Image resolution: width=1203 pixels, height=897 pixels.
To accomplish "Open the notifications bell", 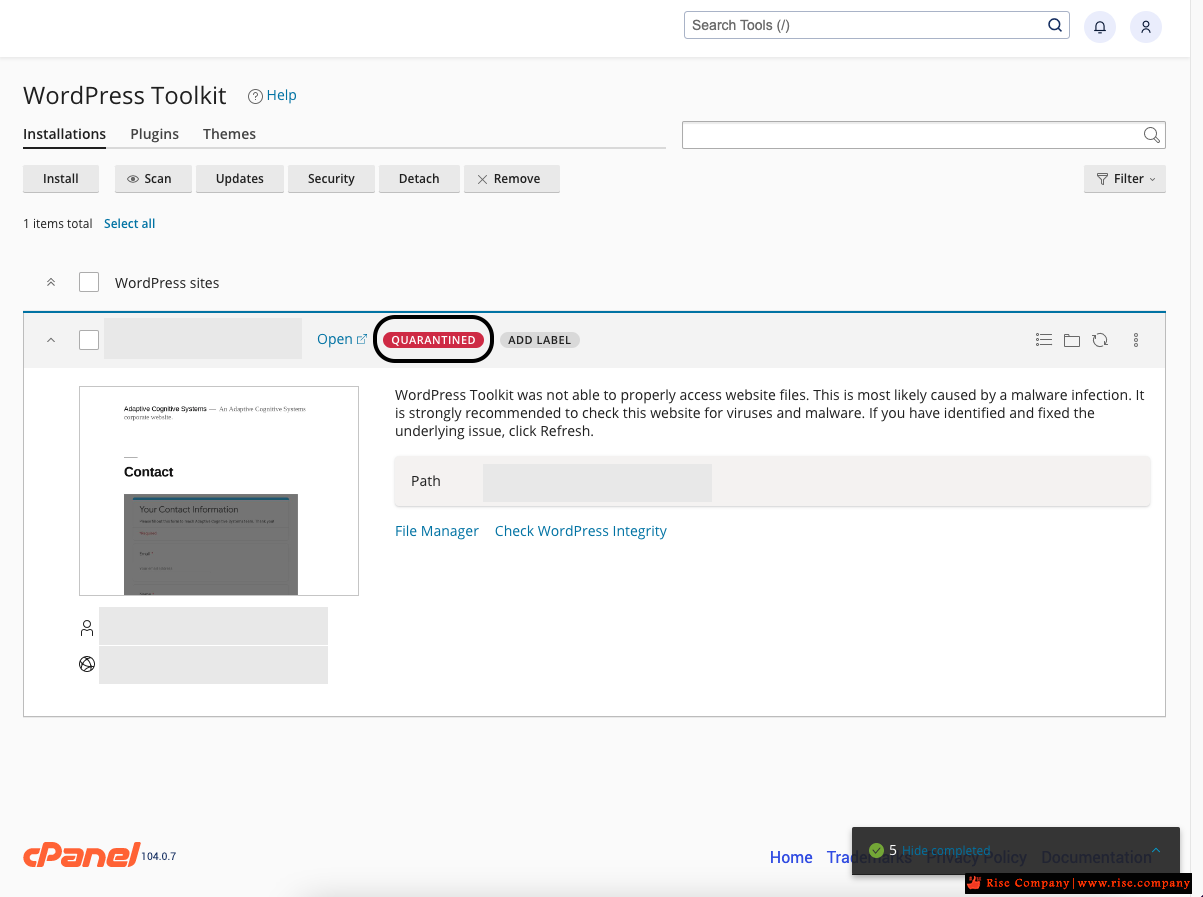I will [1100, 27].
